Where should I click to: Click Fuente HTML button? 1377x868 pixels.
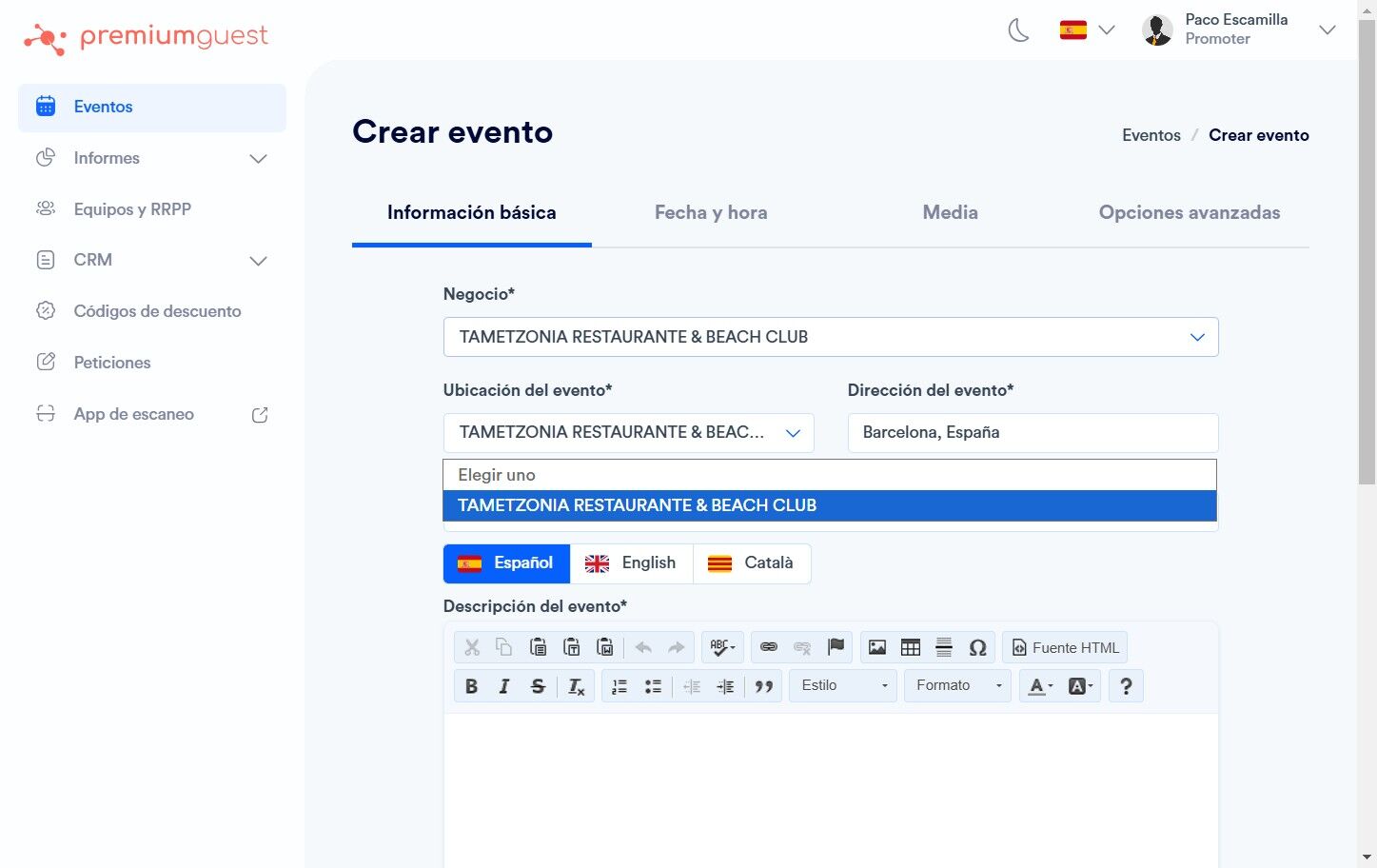pyautogui.click(x=1065, y=647)
